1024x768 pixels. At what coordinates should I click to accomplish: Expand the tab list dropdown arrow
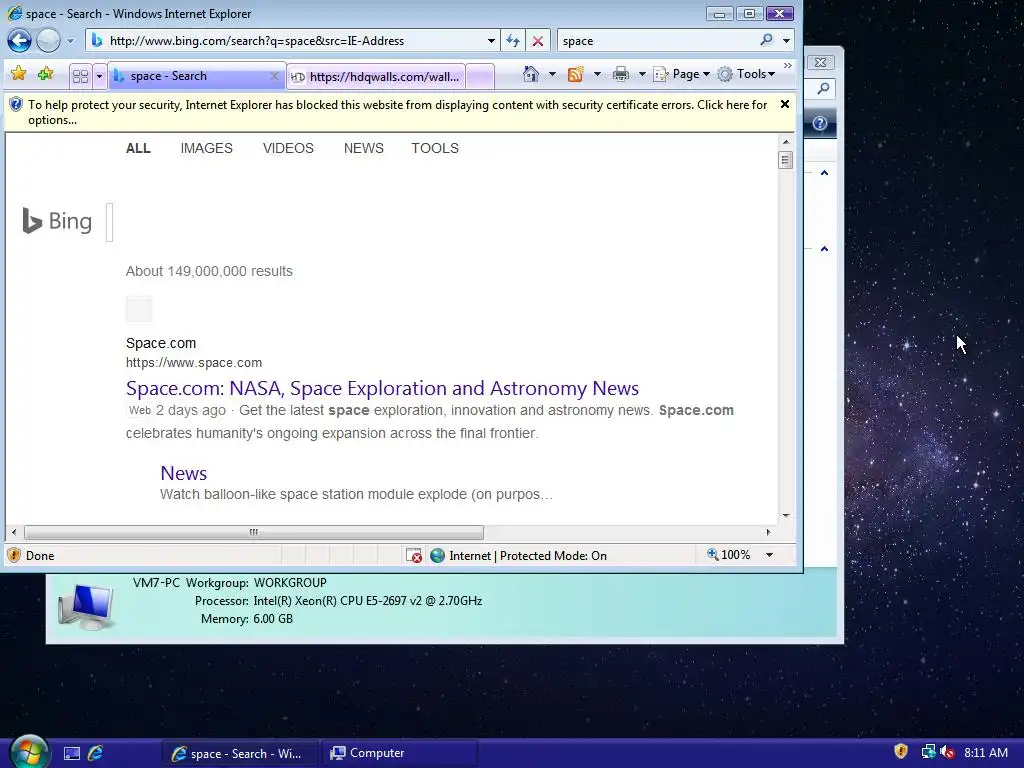(x=99, y=76)
